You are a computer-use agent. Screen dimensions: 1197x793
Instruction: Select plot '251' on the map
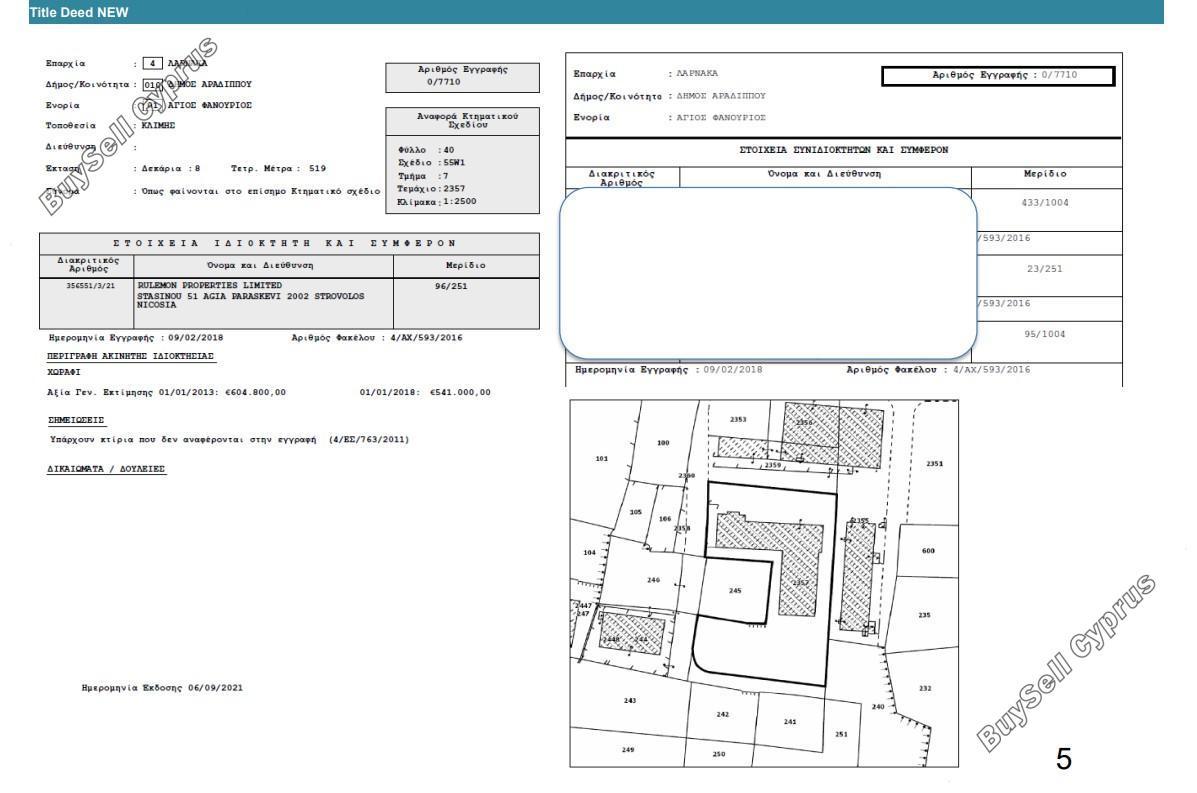(x=840, y=734)
